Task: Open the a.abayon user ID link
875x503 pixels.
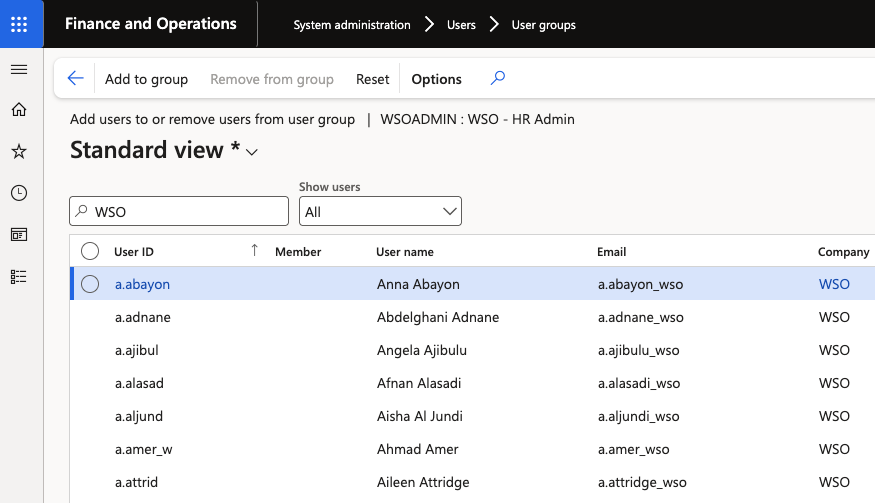Action: 142,284
